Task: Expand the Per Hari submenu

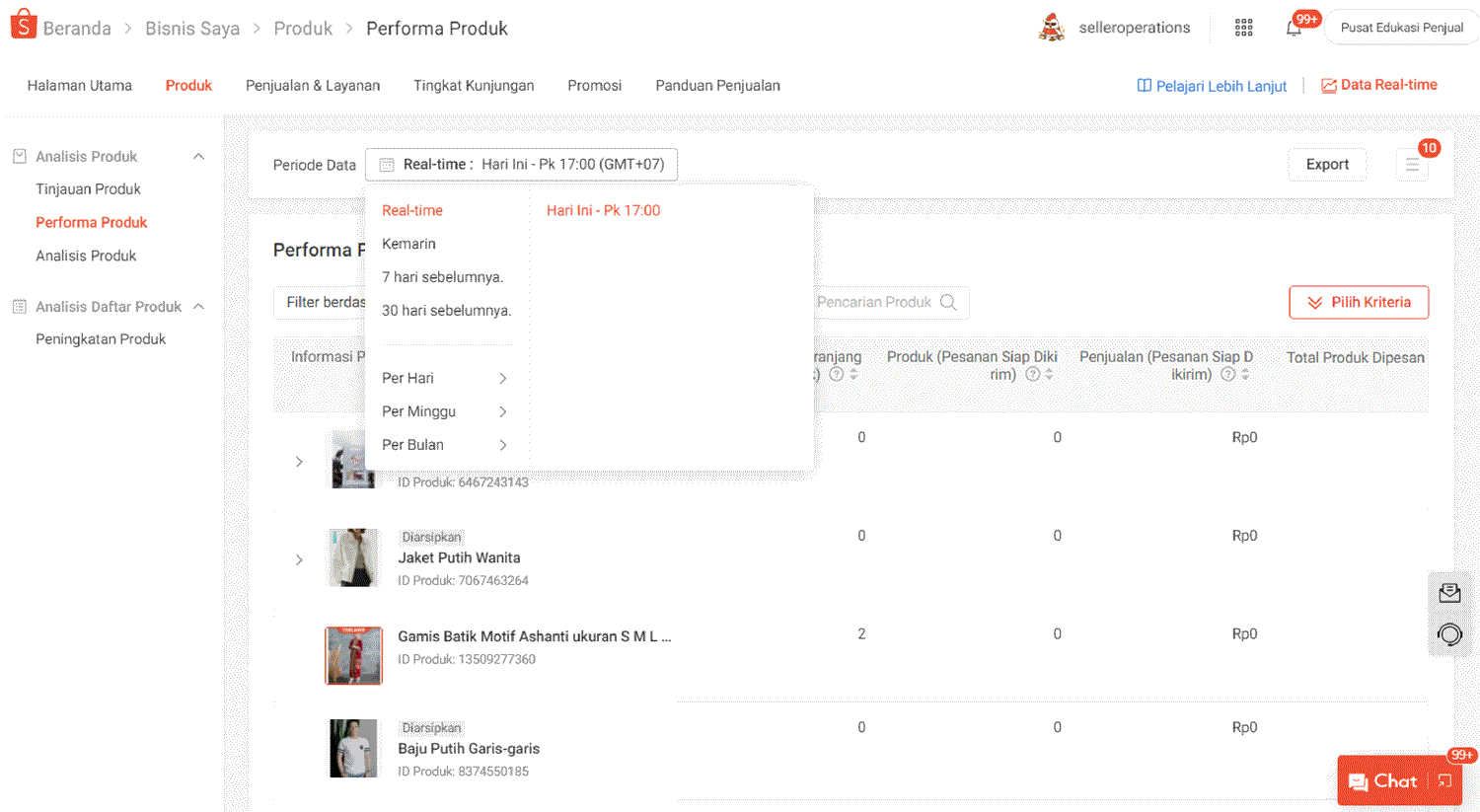Action: click(502, 378)
